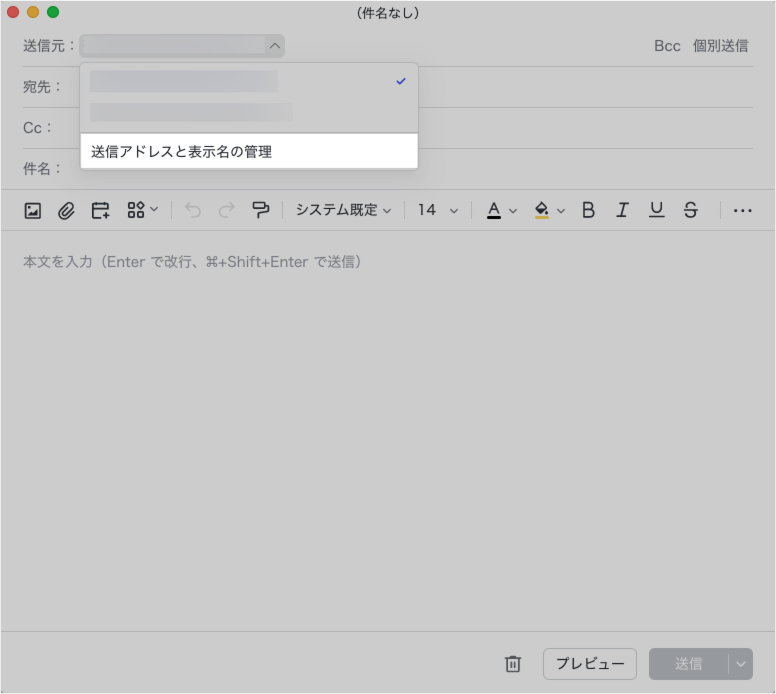This screenshot has height=694, width=776.
Task: Open the font size 14 dropdown
Action: coord(438,210)
